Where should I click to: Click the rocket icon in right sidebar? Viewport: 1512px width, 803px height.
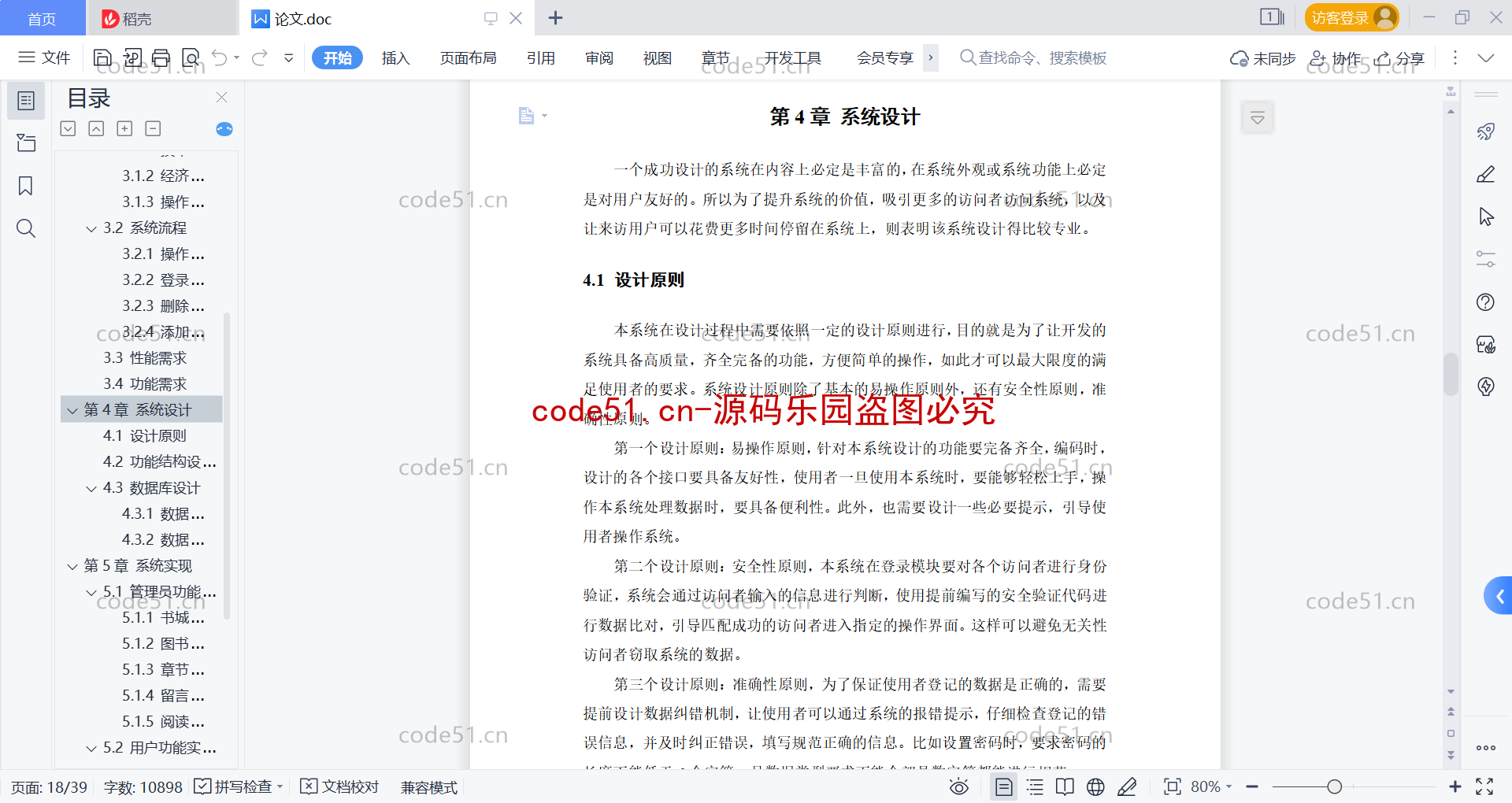click(x=1486, y=131)
